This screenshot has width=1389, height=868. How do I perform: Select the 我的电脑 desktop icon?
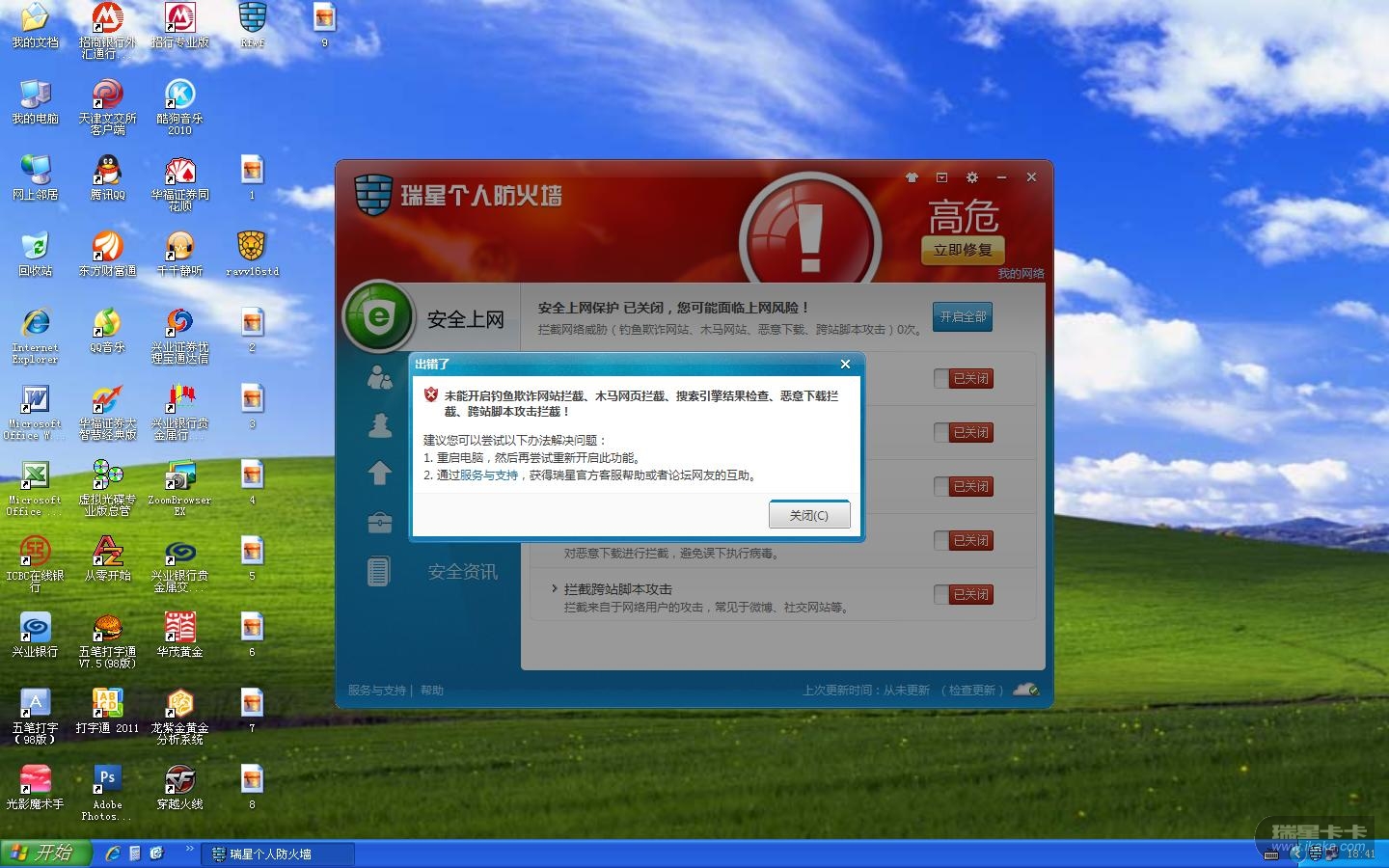(x=35, y=102)
